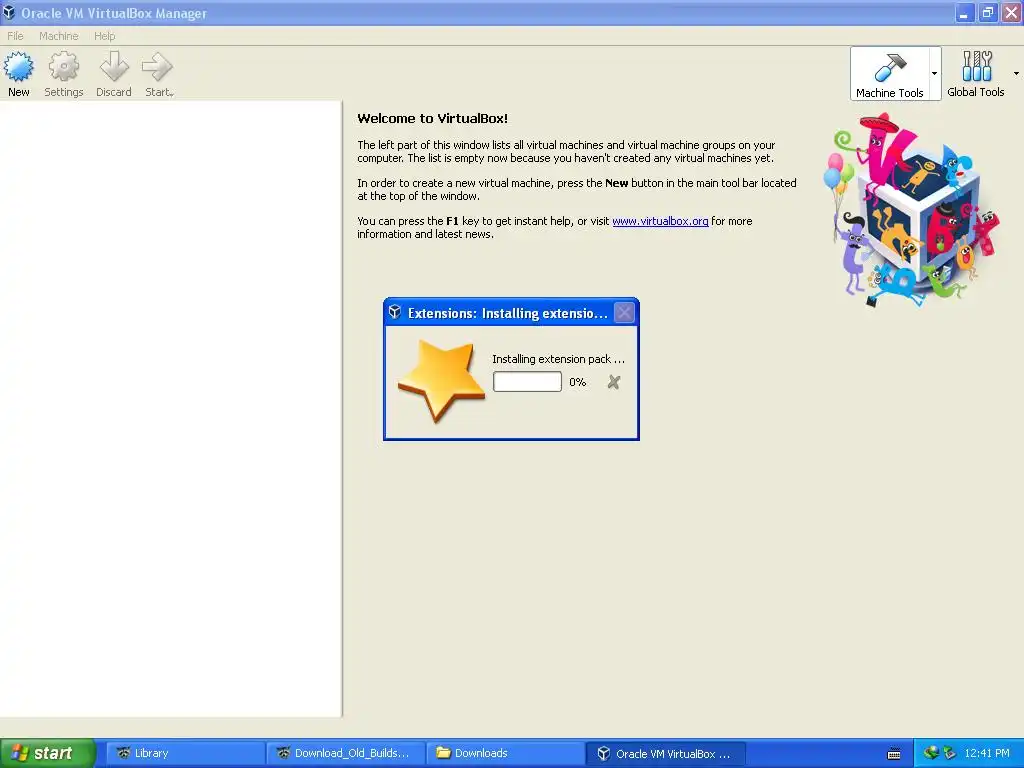Open the Help menu
Image resolution: width=1024 pixels, height=768 pixels.
[104, 36]
